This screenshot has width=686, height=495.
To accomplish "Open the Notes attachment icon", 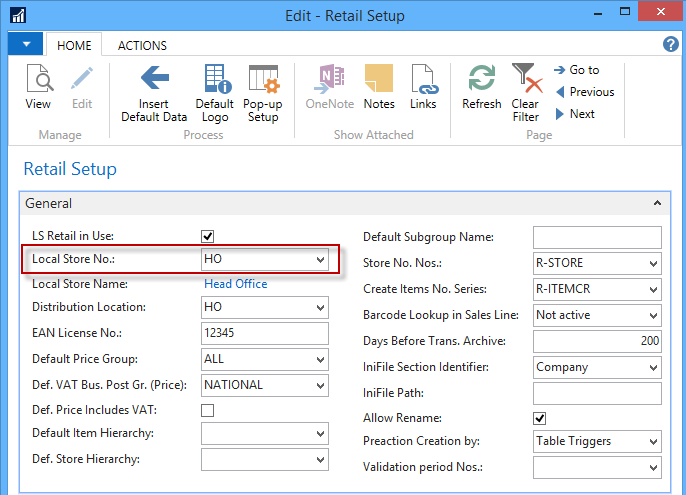I will pyautogui.click(x=379, y=87).
